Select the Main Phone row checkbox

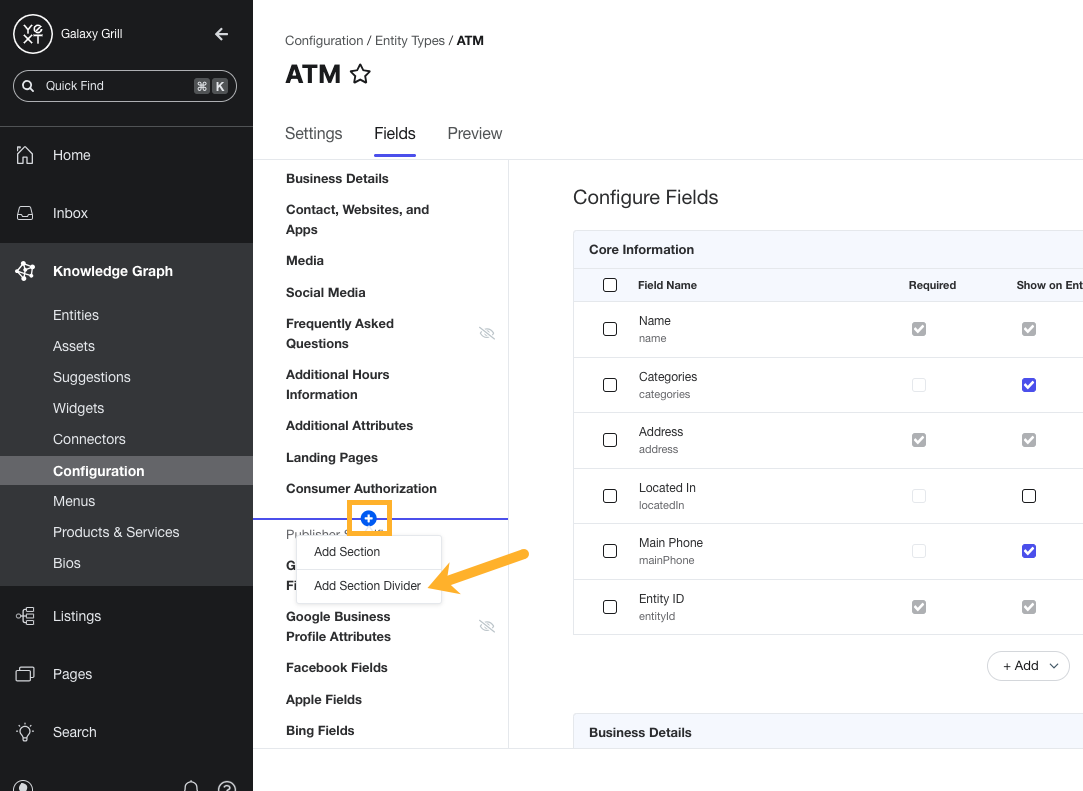tap(610, 551)
